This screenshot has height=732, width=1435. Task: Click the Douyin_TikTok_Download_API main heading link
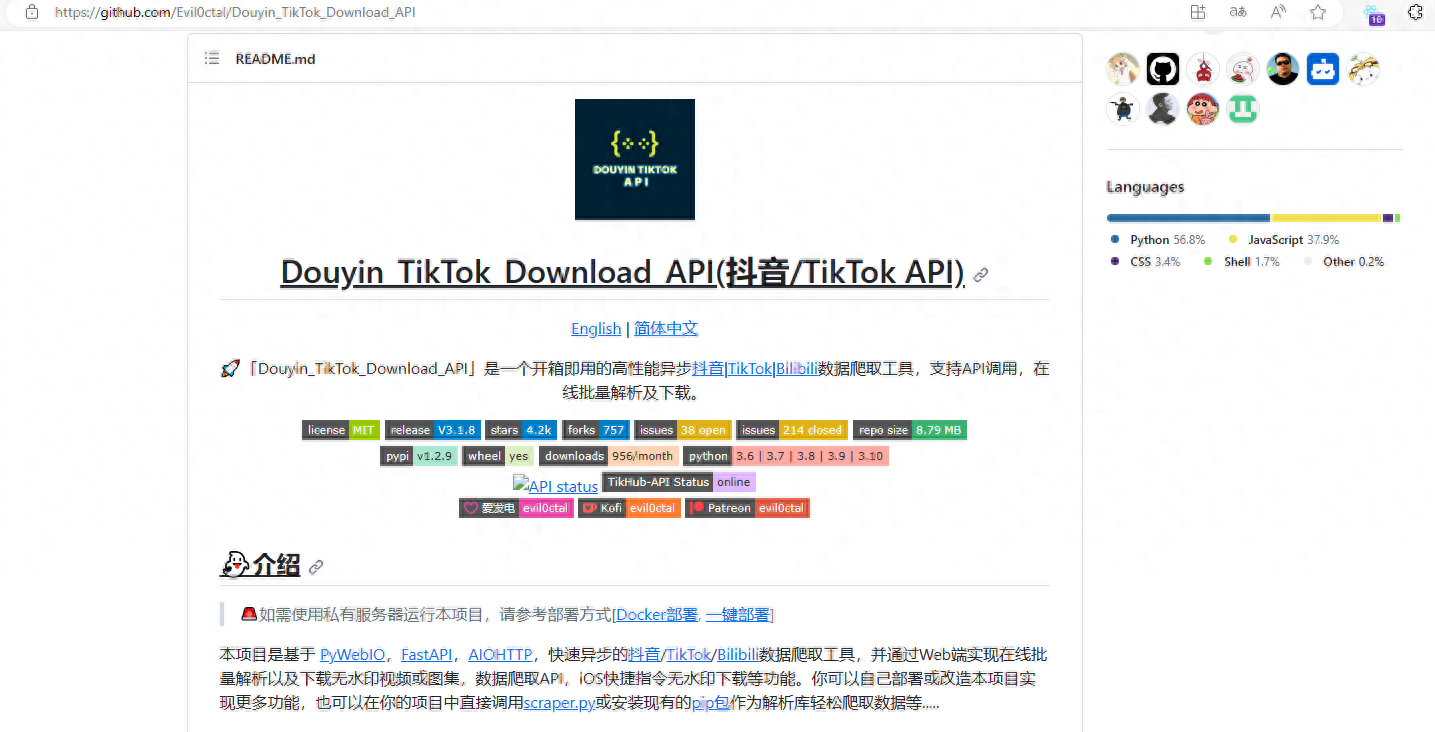point(622,273)
